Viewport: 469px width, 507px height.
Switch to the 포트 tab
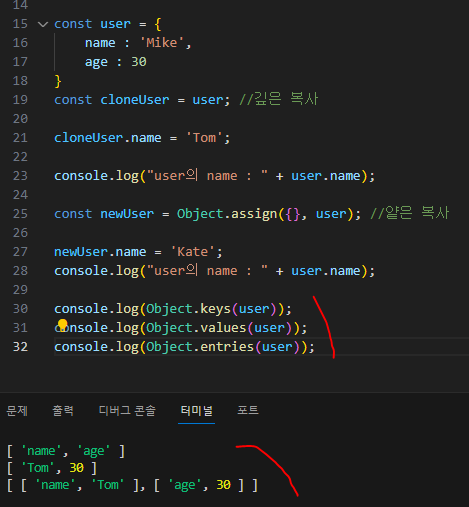[248, 411]
